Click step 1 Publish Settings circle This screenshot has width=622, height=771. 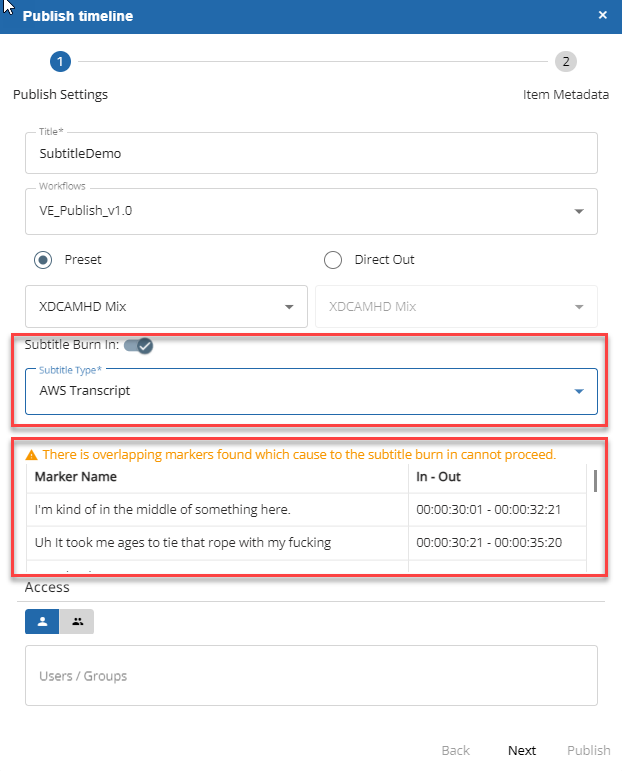click(x=60, y=62)
